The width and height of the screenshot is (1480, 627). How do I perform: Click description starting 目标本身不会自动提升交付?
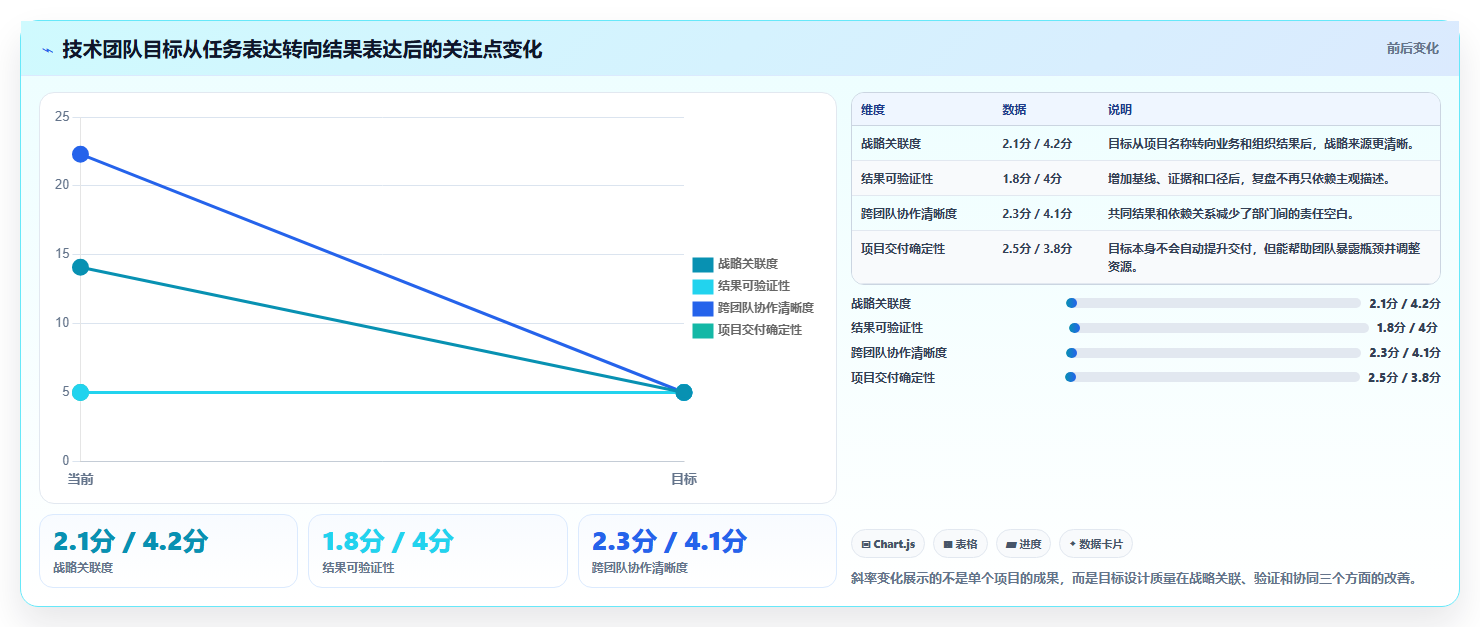[x=1264, y=258]
